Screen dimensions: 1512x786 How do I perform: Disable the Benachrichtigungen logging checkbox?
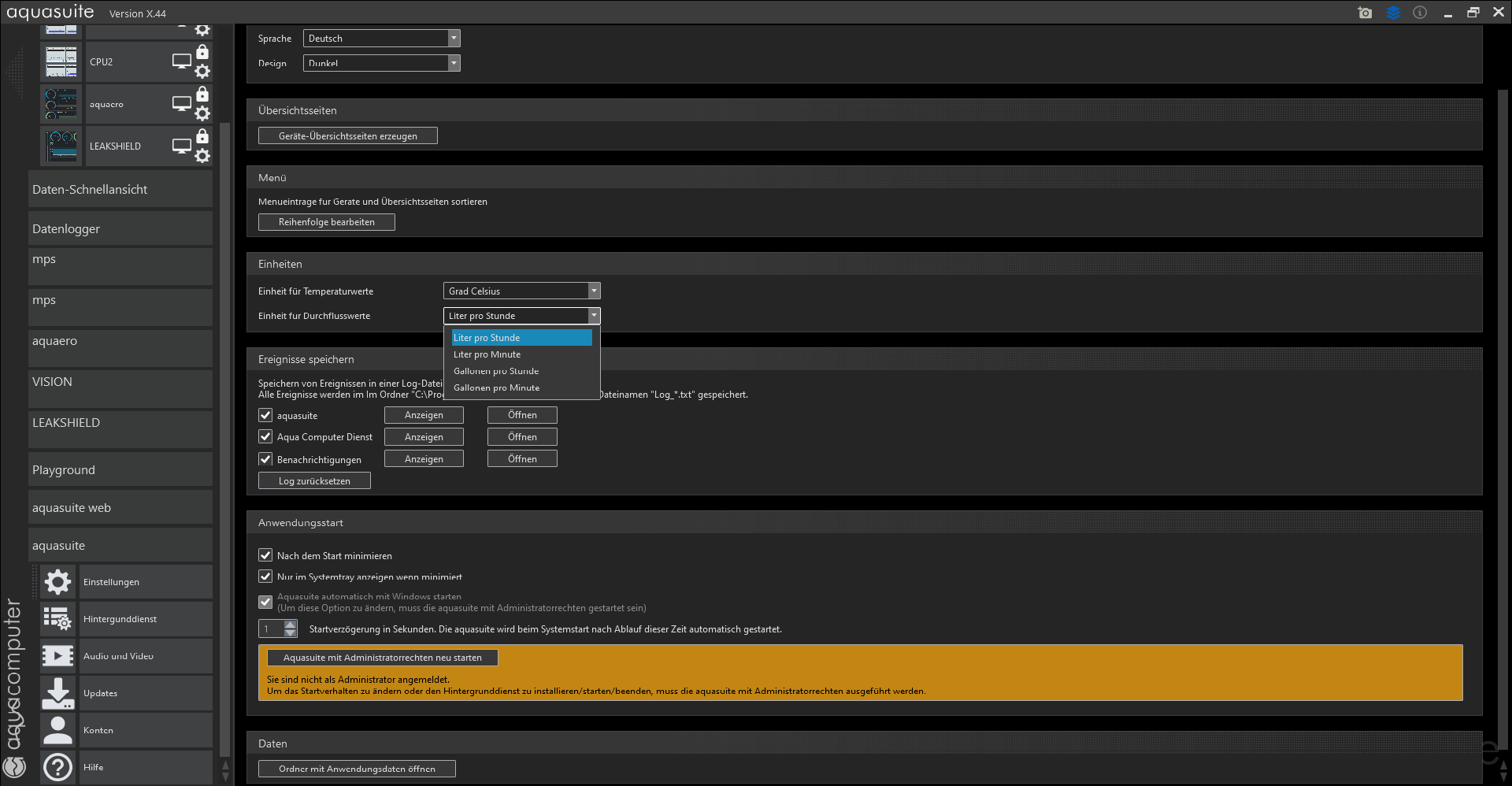[265, 459]
